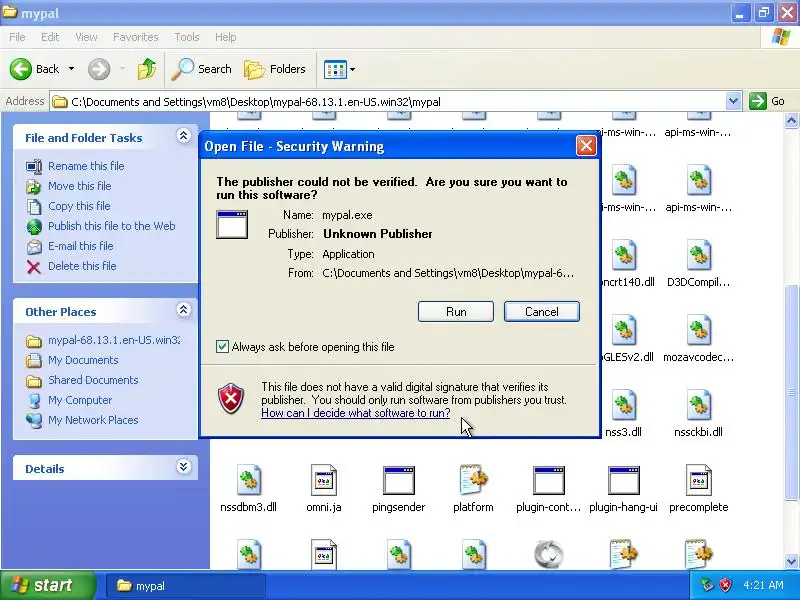
Task: Expand the Details panel
Action: coord(184,466)
